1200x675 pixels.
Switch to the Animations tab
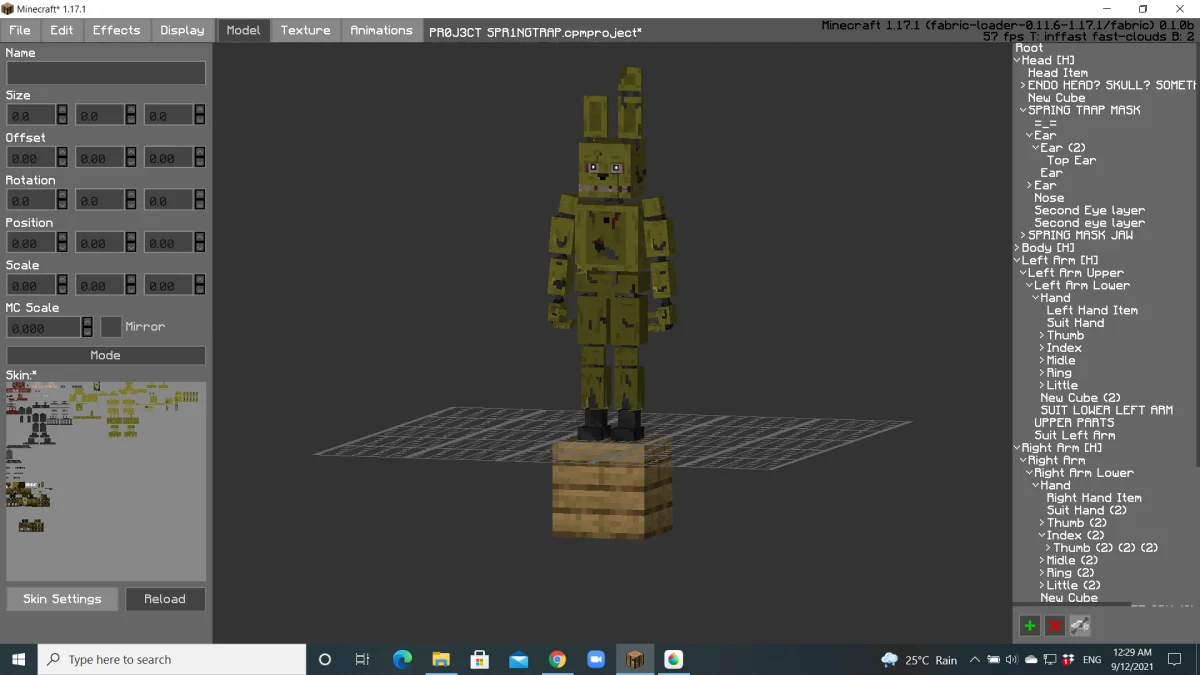click(381, 30)
